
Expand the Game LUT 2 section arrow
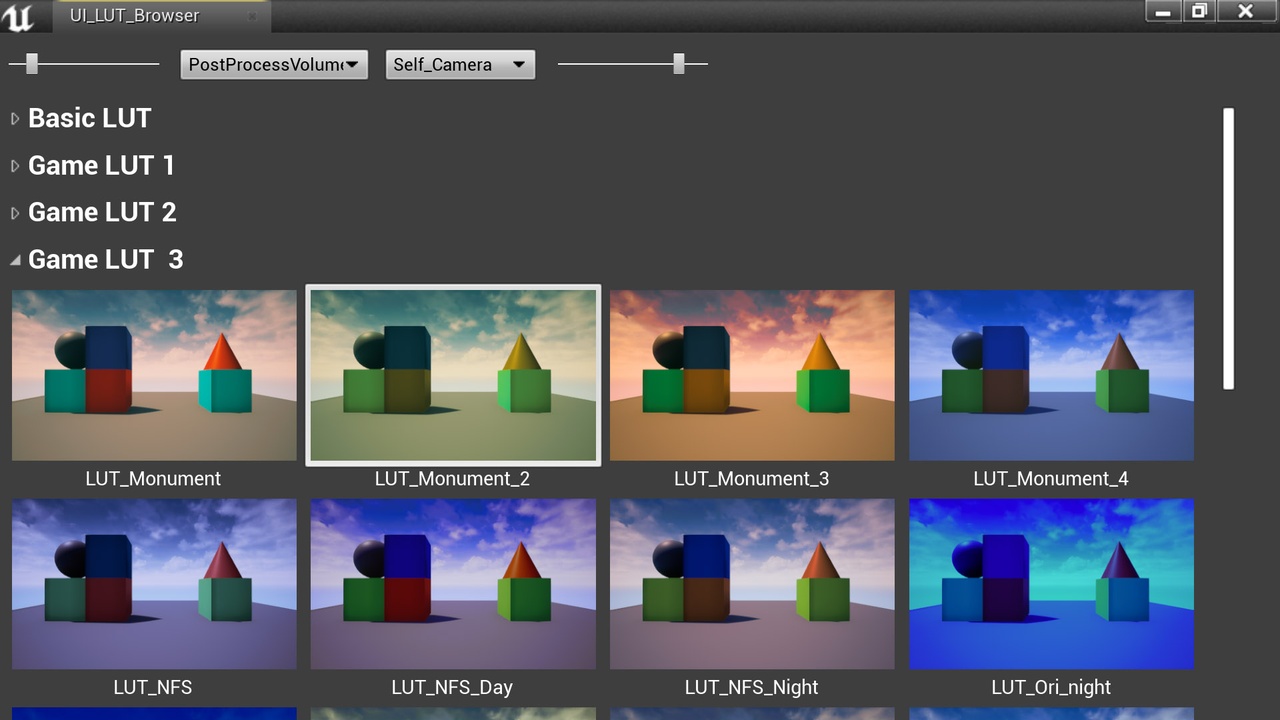(15, 212)
